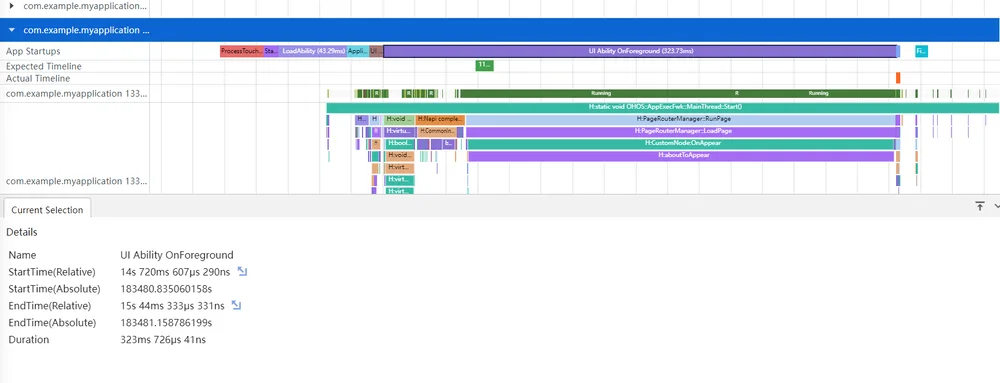
Task: Click the H:Napi comple... orange slice
Action: tap(441, 119)
